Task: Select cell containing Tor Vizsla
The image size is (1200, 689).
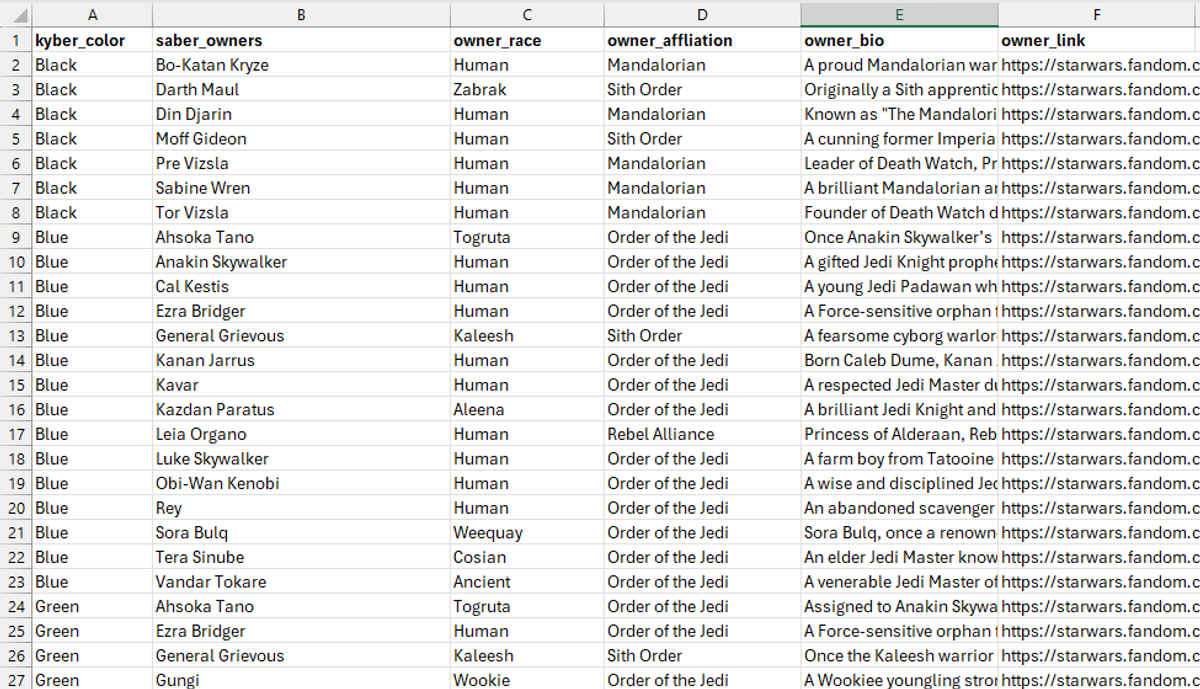Action: click(301, 213)
